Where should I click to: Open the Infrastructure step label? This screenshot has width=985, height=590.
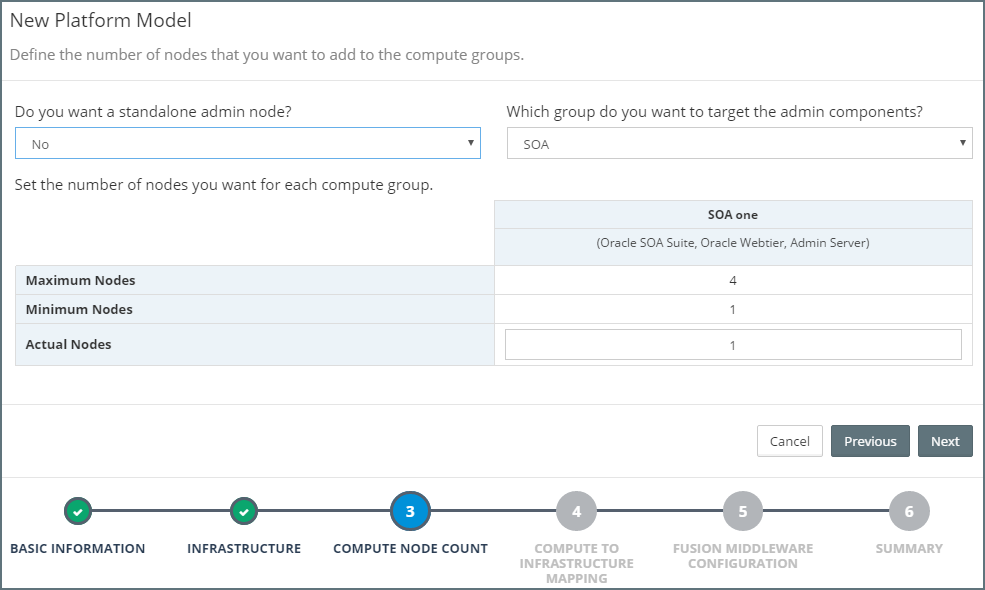tap(244, 548)
